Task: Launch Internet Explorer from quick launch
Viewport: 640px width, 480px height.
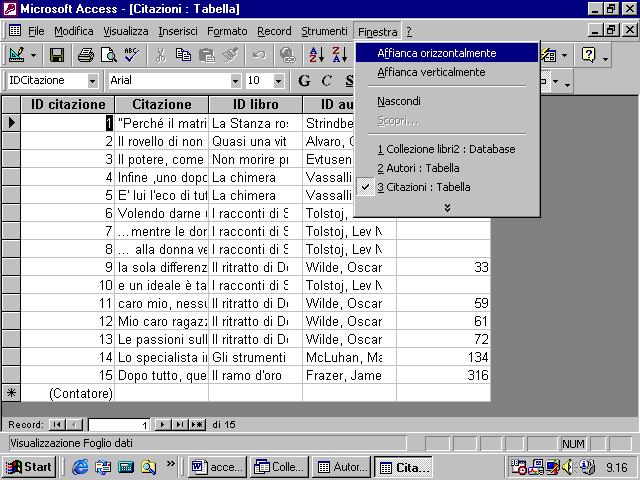Action: click(x=80, y=467)
